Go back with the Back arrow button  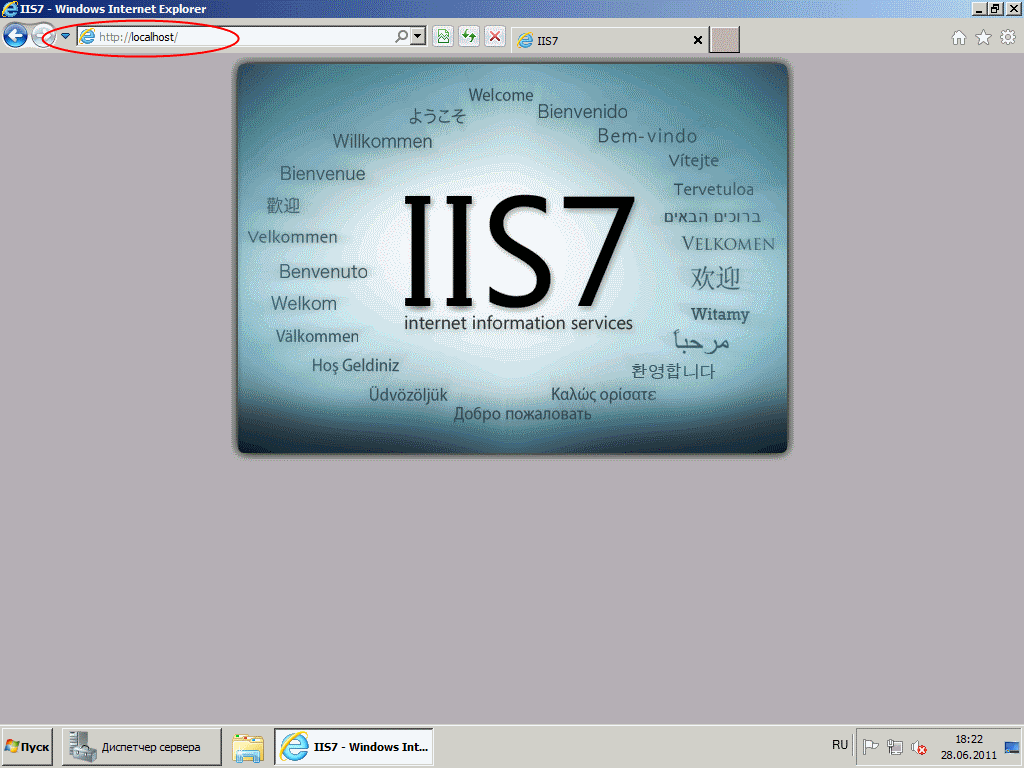(x=16, y=36)
